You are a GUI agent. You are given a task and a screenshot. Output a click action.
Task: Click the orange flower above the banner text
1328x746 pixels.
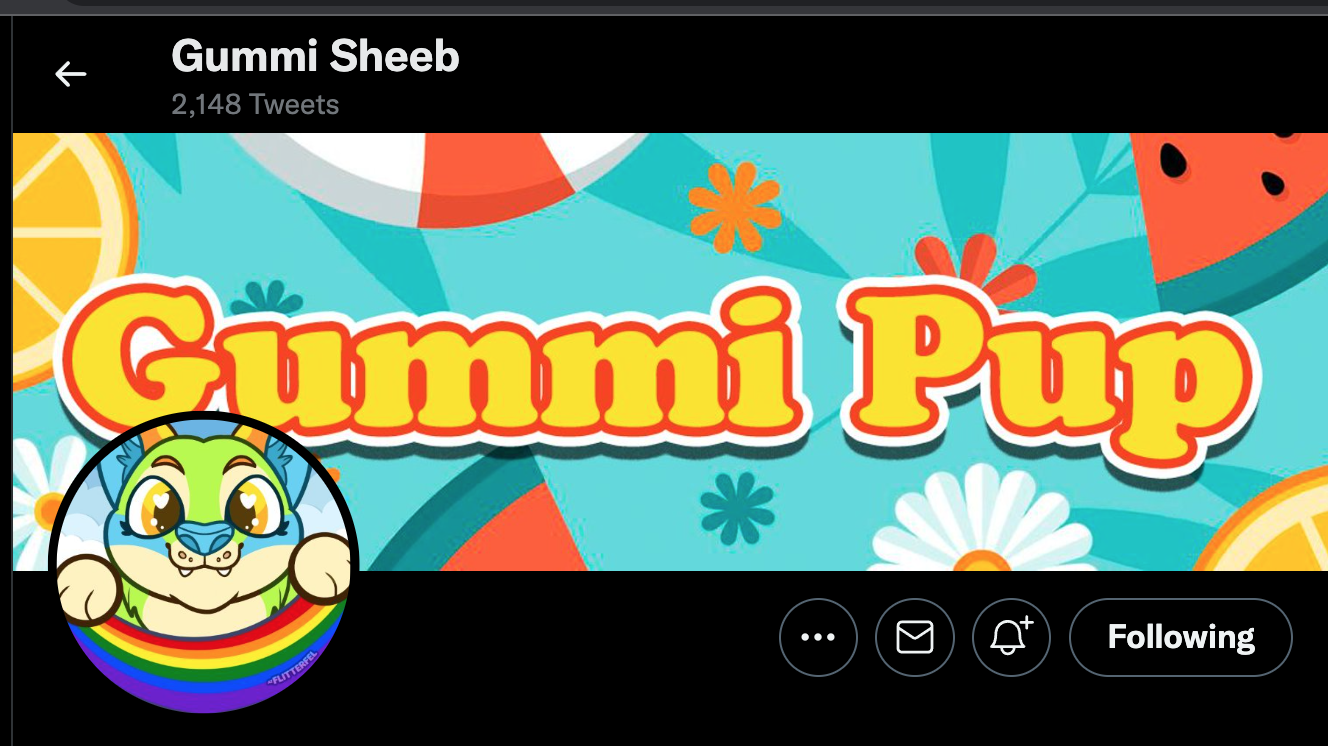coord(734,207)
